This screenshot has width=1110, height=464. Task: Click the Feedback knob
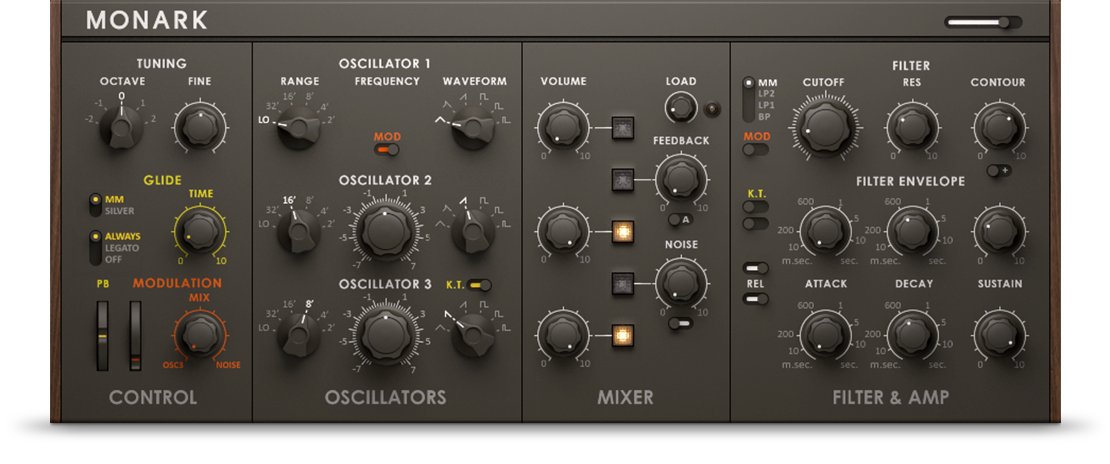681,179
